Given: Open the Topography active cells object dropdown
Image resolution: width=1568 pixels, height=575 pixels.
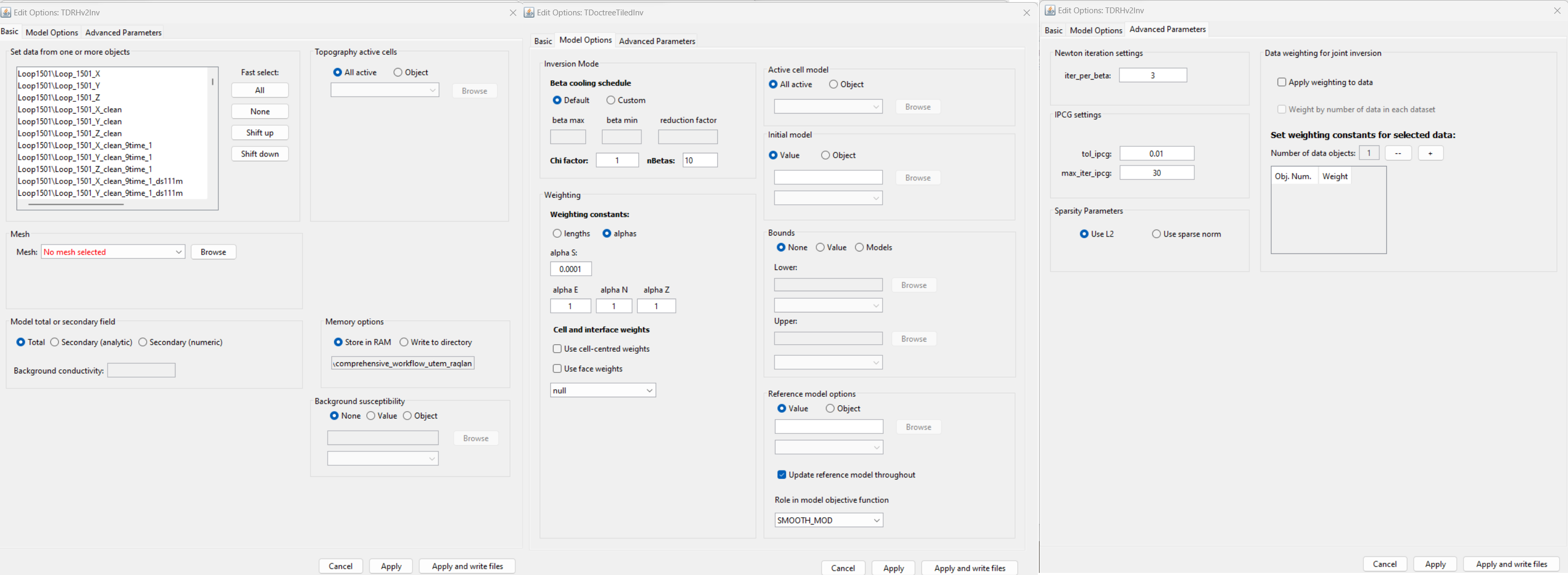Looking at the screenshot, I should (x=385, y=91).
